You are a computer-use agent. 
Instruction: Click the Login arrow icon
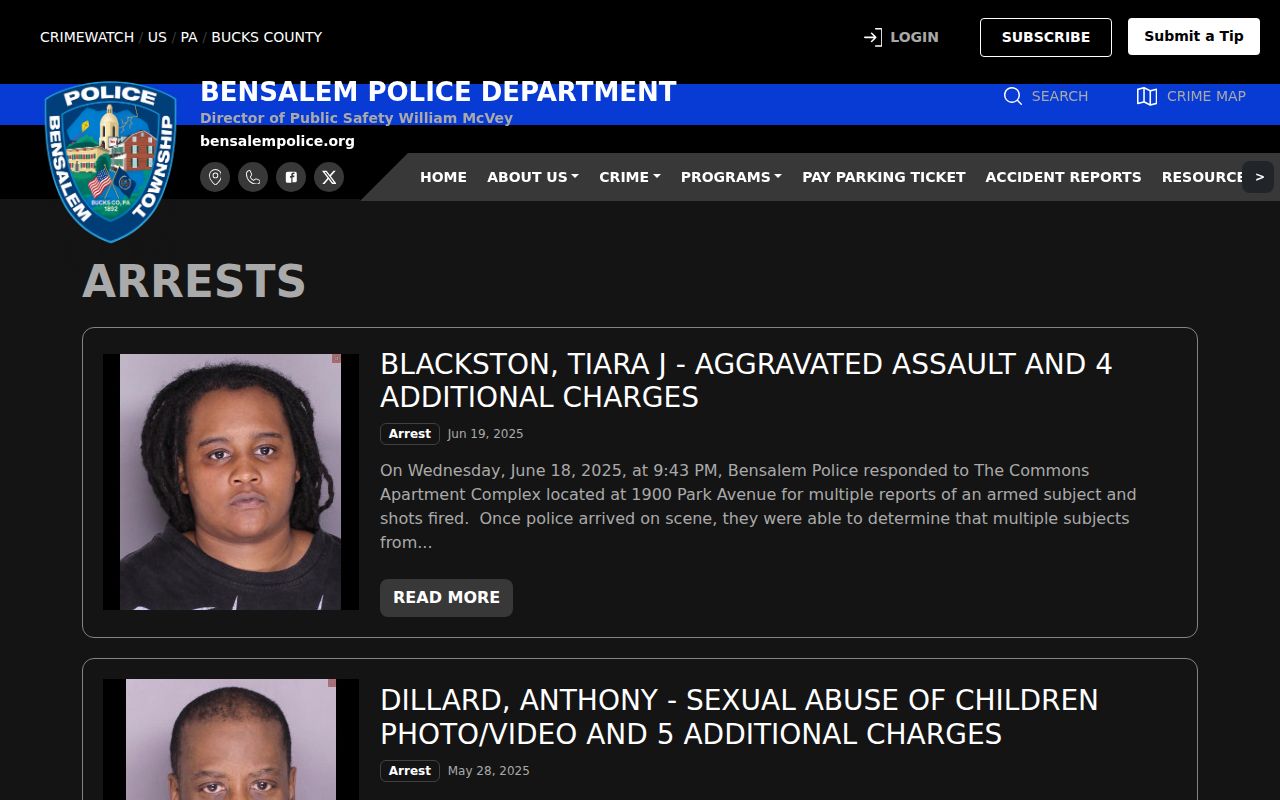[873, 37]
